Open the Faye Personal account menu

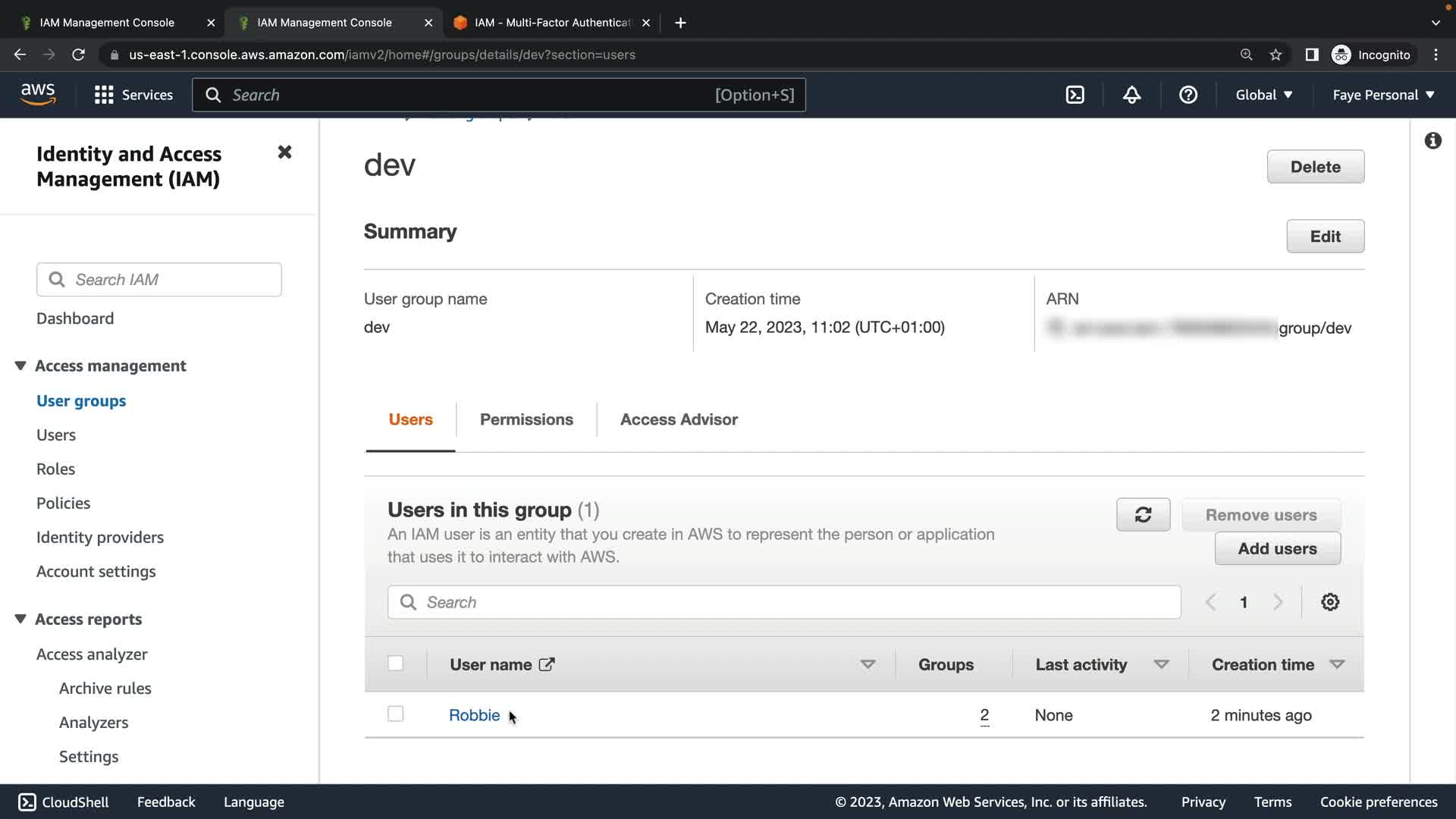pos(1383,95)
